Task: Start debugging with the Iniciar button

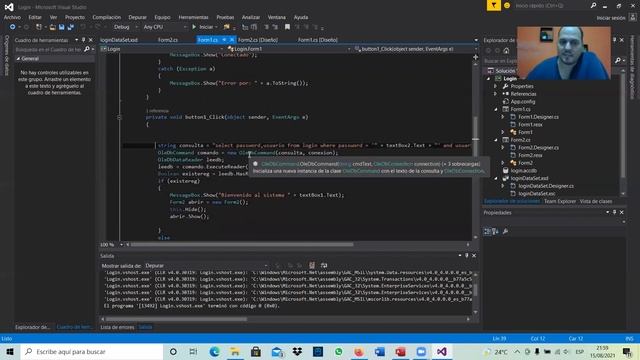Action: click(203, 27)
